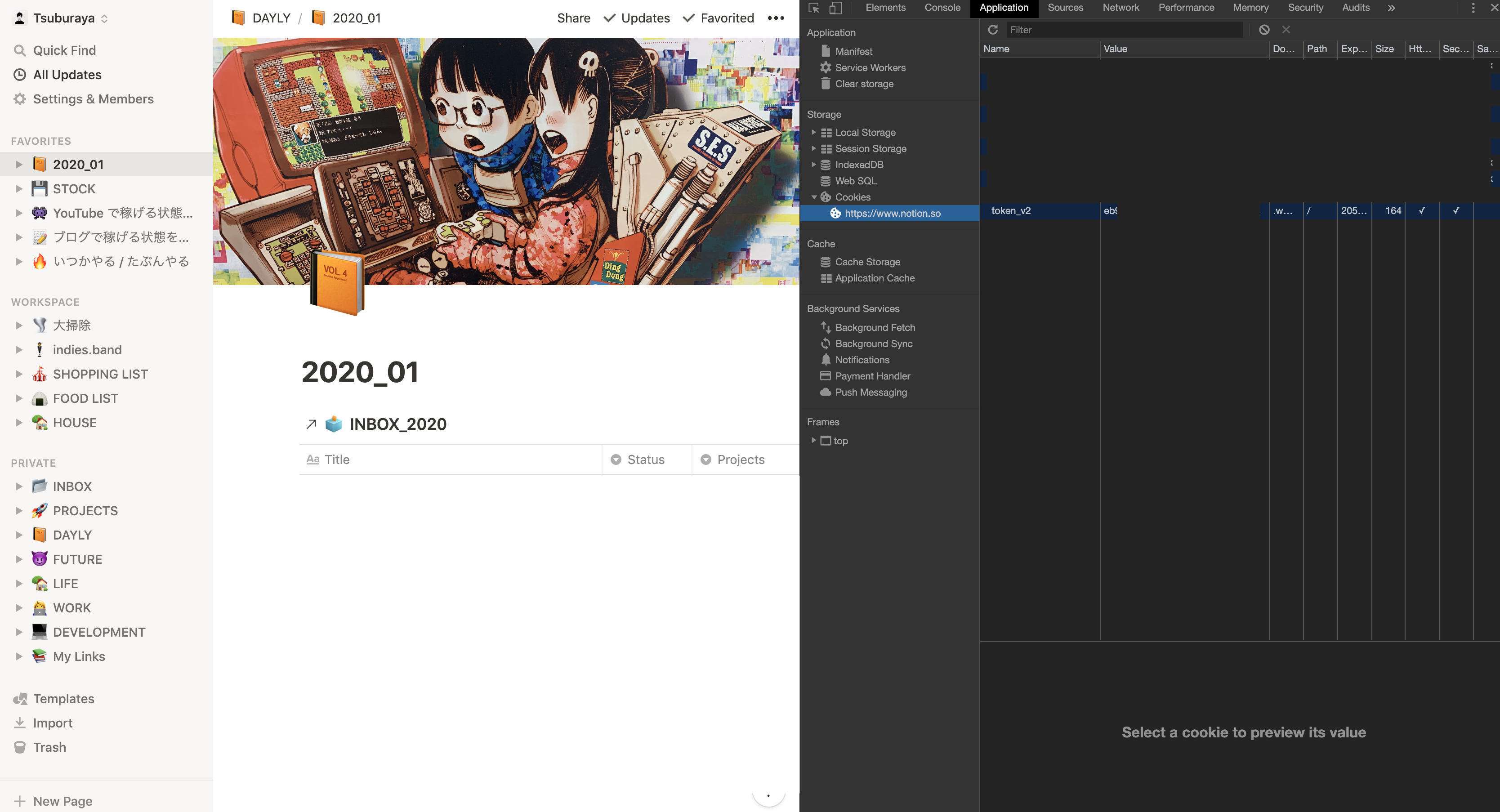The height and width of the screenshot is (812, 1500).
Task: Click the STOCK floppy disk icon
Action: click(x=40, y=188)
